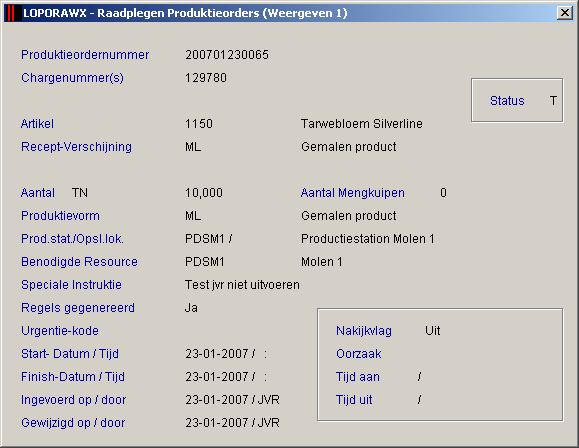Screen dimensions: 579x448
Task: Click the Status value T
Action: point(553,101)
